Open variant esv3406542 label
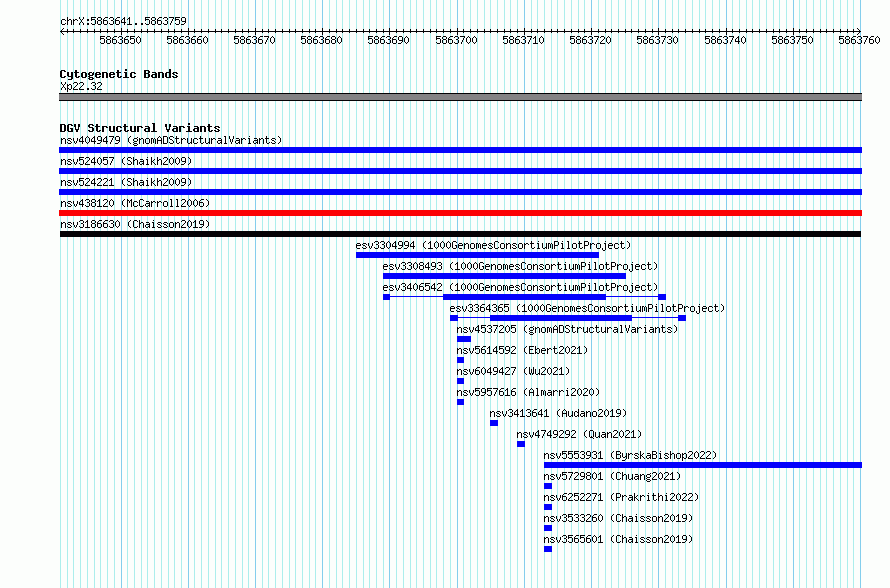 tap(520, 287)
